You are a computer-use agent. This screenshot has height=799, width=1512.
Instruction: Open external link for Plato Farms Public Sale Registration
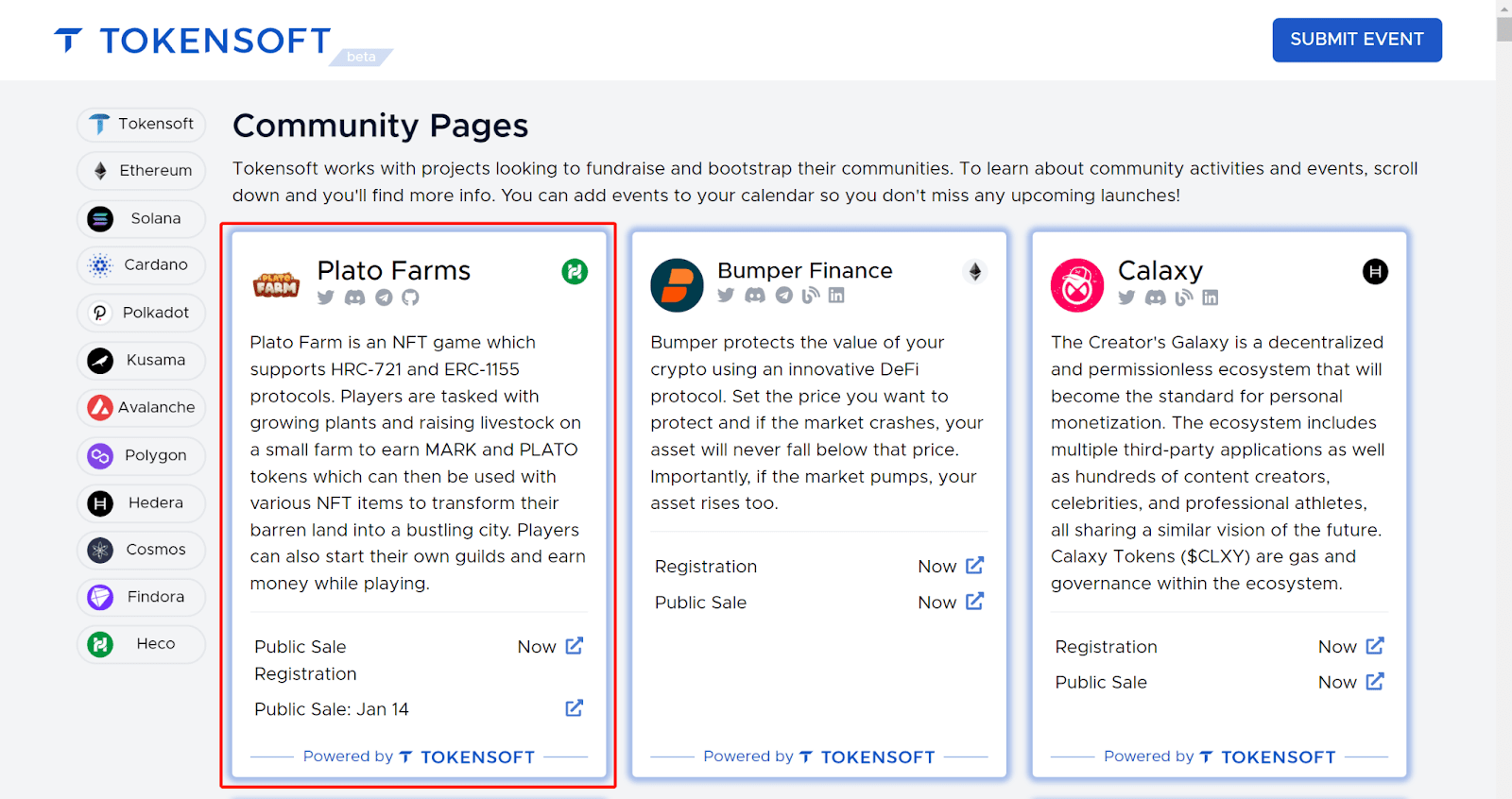pyautogui.click(x=575, y=646)
